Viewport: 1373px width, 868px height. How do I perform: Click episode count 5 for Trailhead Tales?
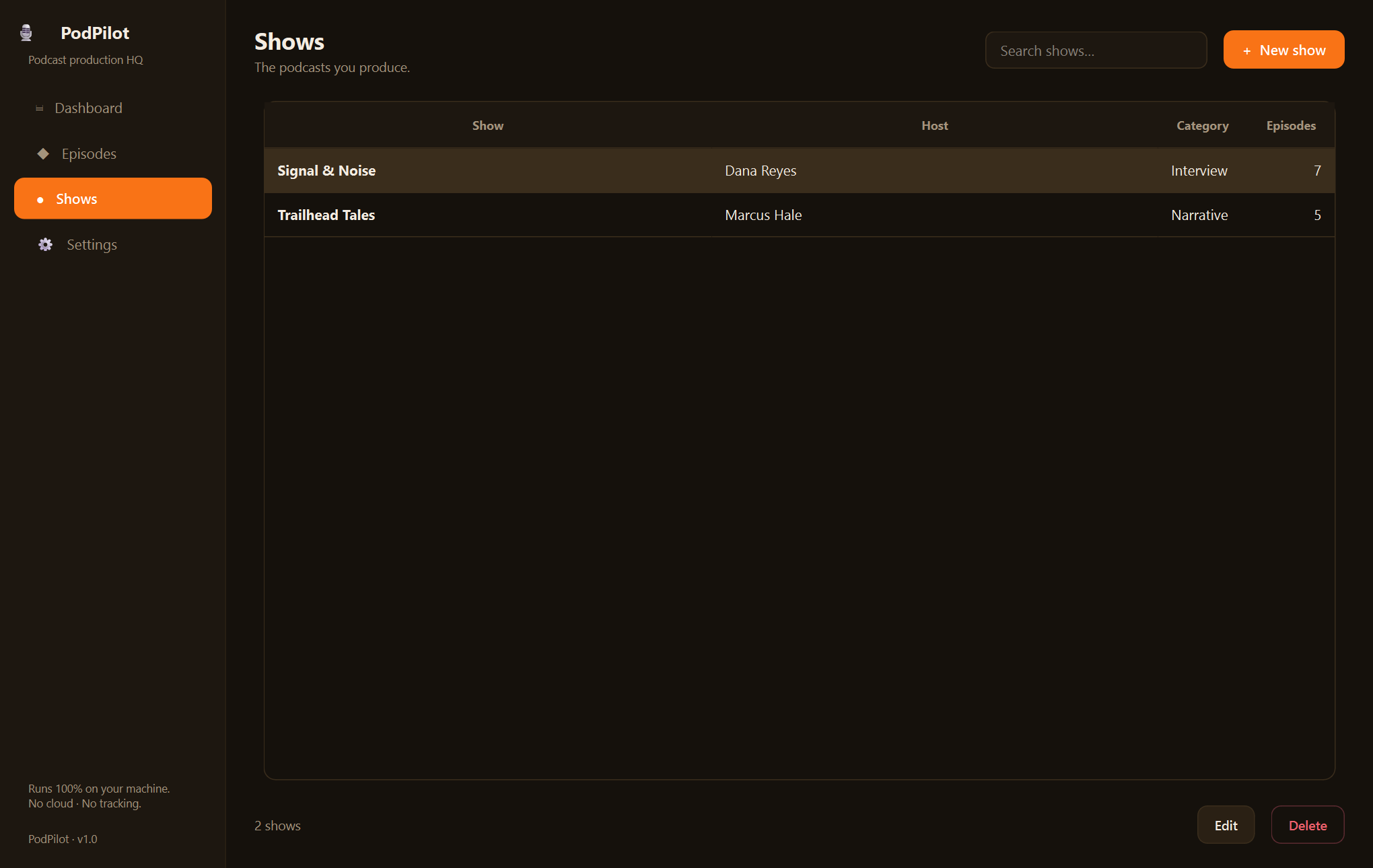(1317, 215)
